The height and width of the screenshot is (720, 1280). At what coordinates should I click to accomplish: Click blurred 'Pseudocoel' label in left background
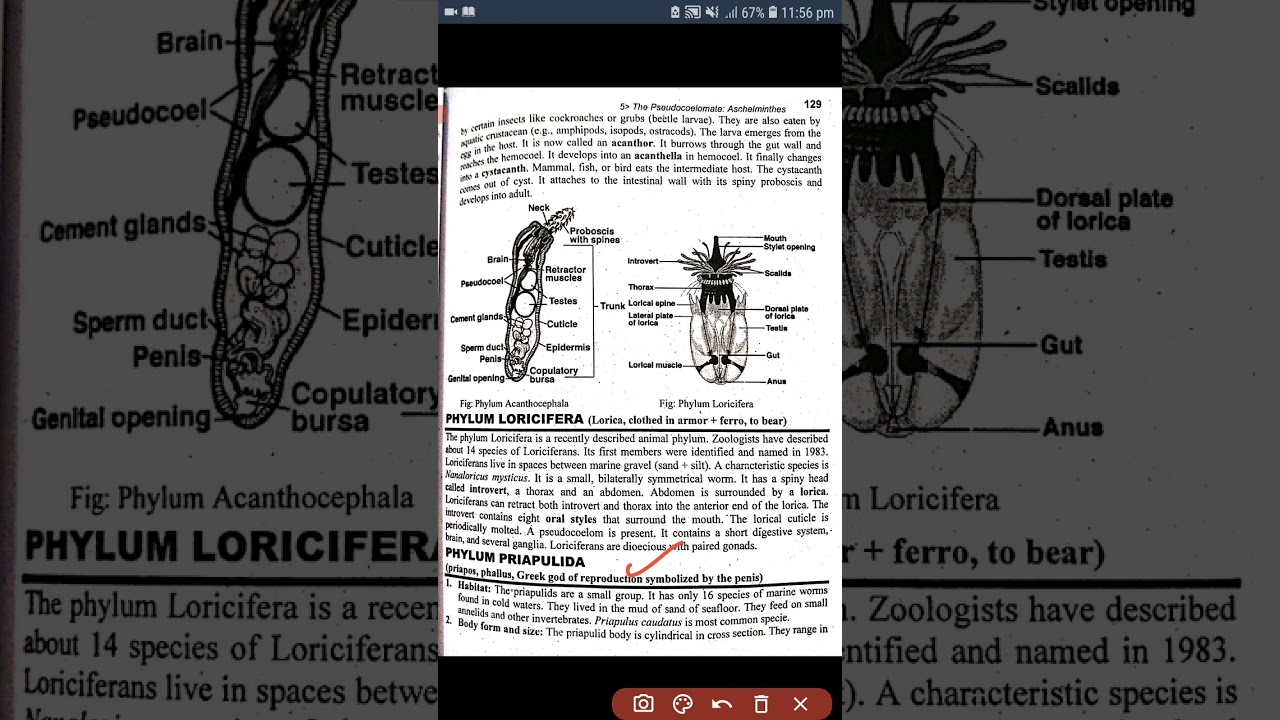(140, 116)
